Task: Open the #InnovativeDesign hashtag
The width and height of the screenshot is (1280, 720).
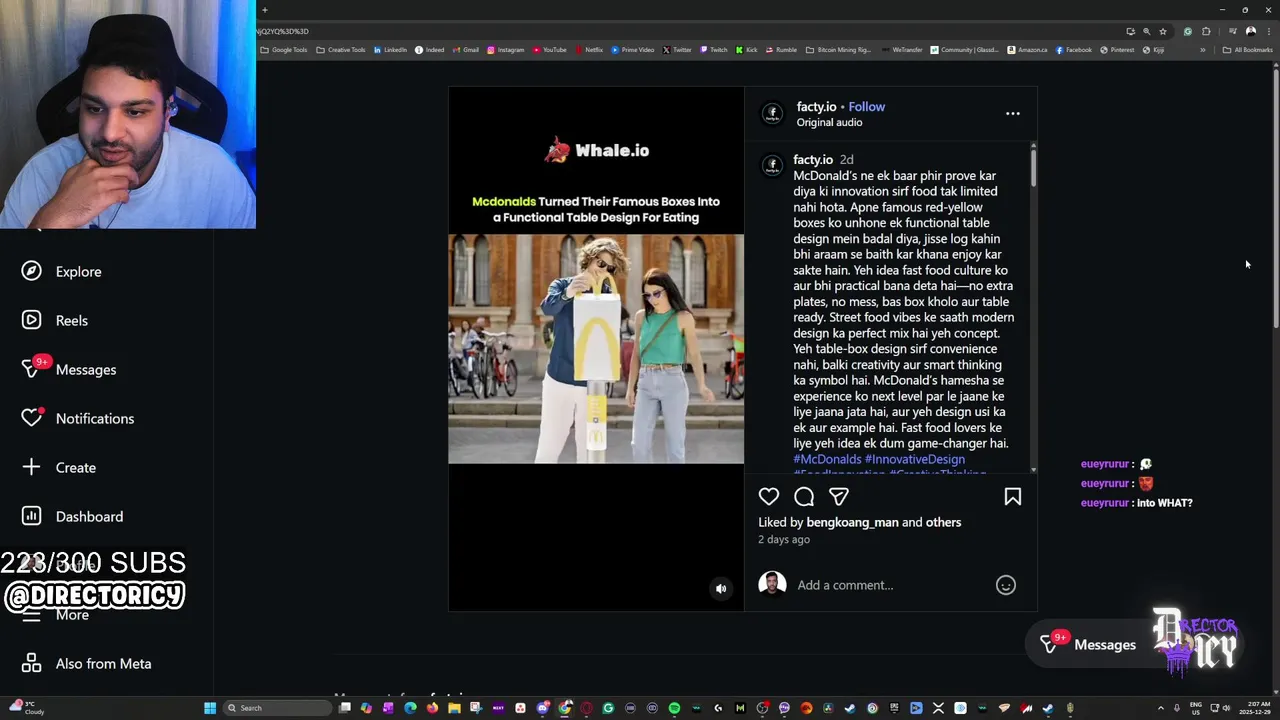Action: click(x=914, y=459)
